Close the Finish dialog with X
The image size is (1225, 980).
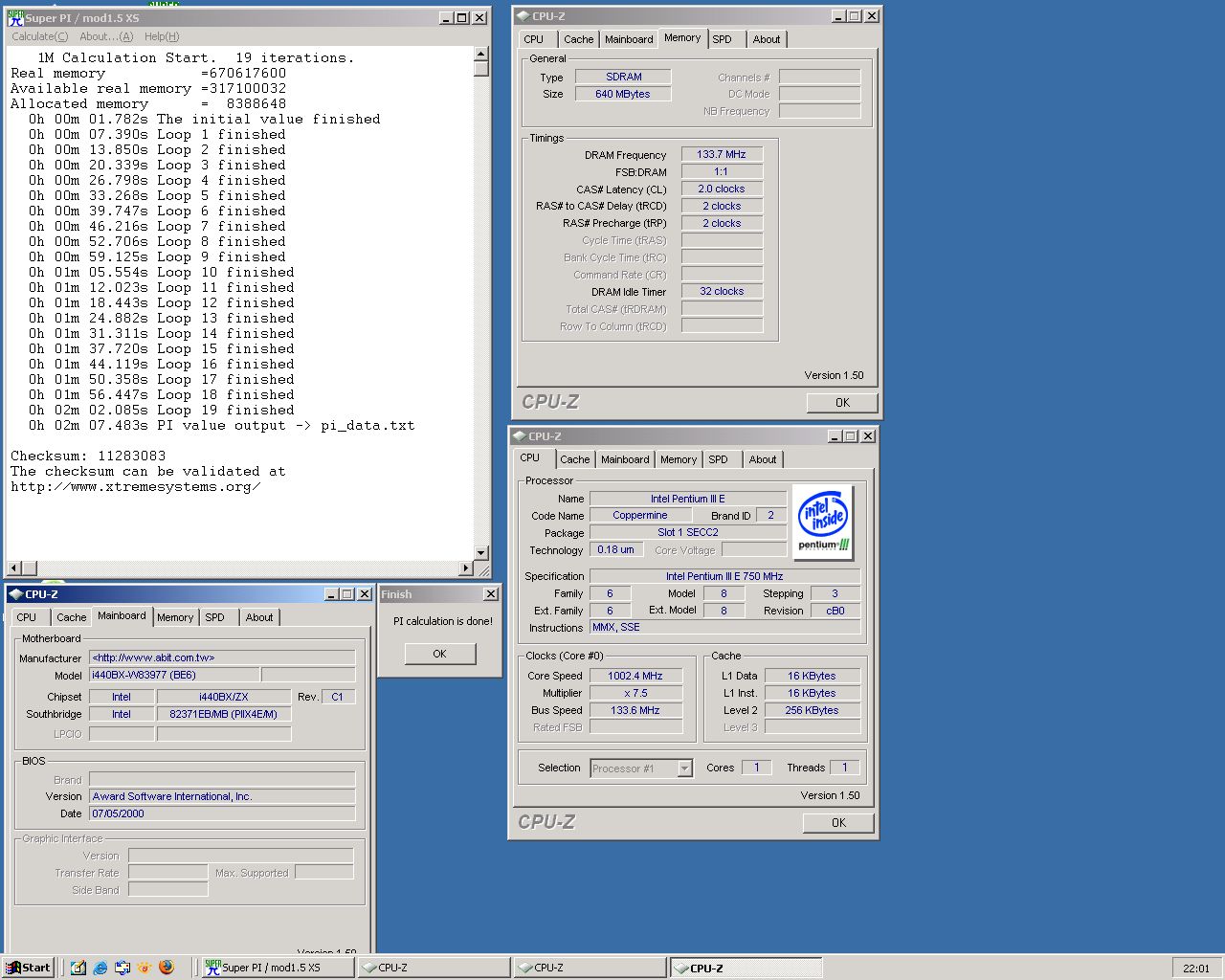coord(491,594)
